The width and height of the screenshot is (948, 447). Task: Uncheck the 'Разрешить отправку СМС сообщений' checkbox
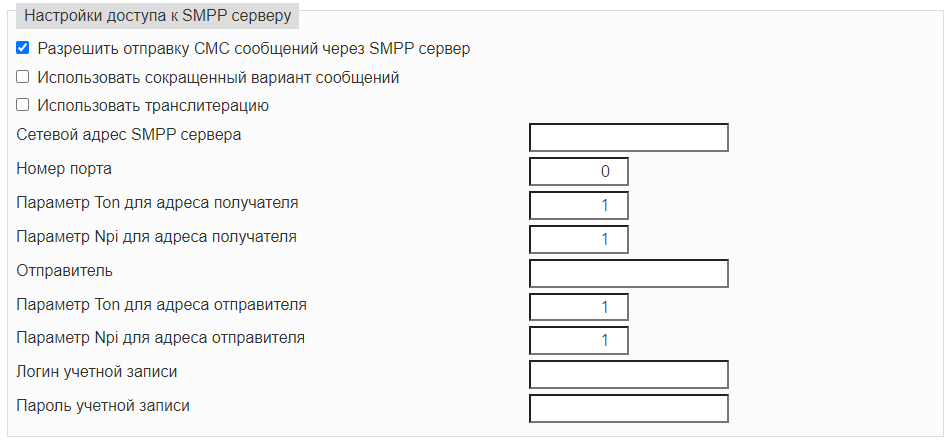coord(22,48)
